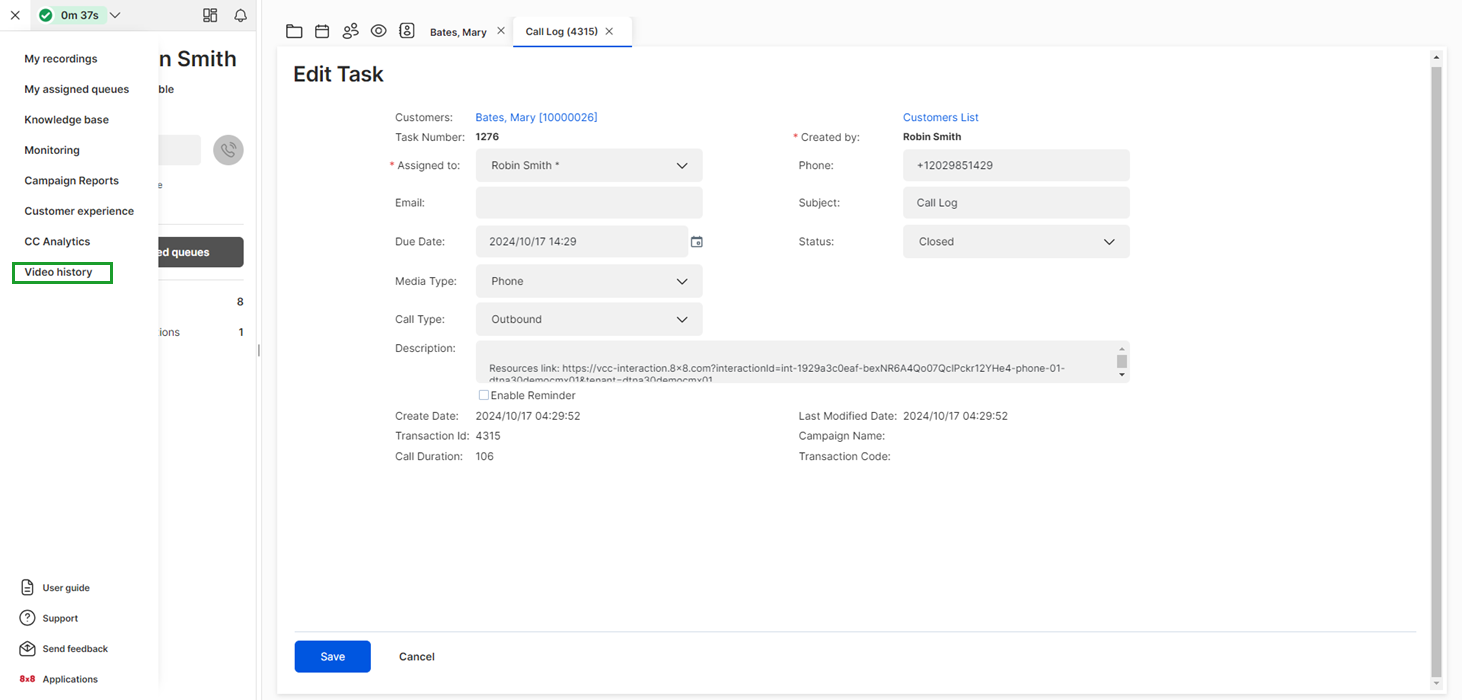
Task: Open the Customers List link
Action: (940, 117)
